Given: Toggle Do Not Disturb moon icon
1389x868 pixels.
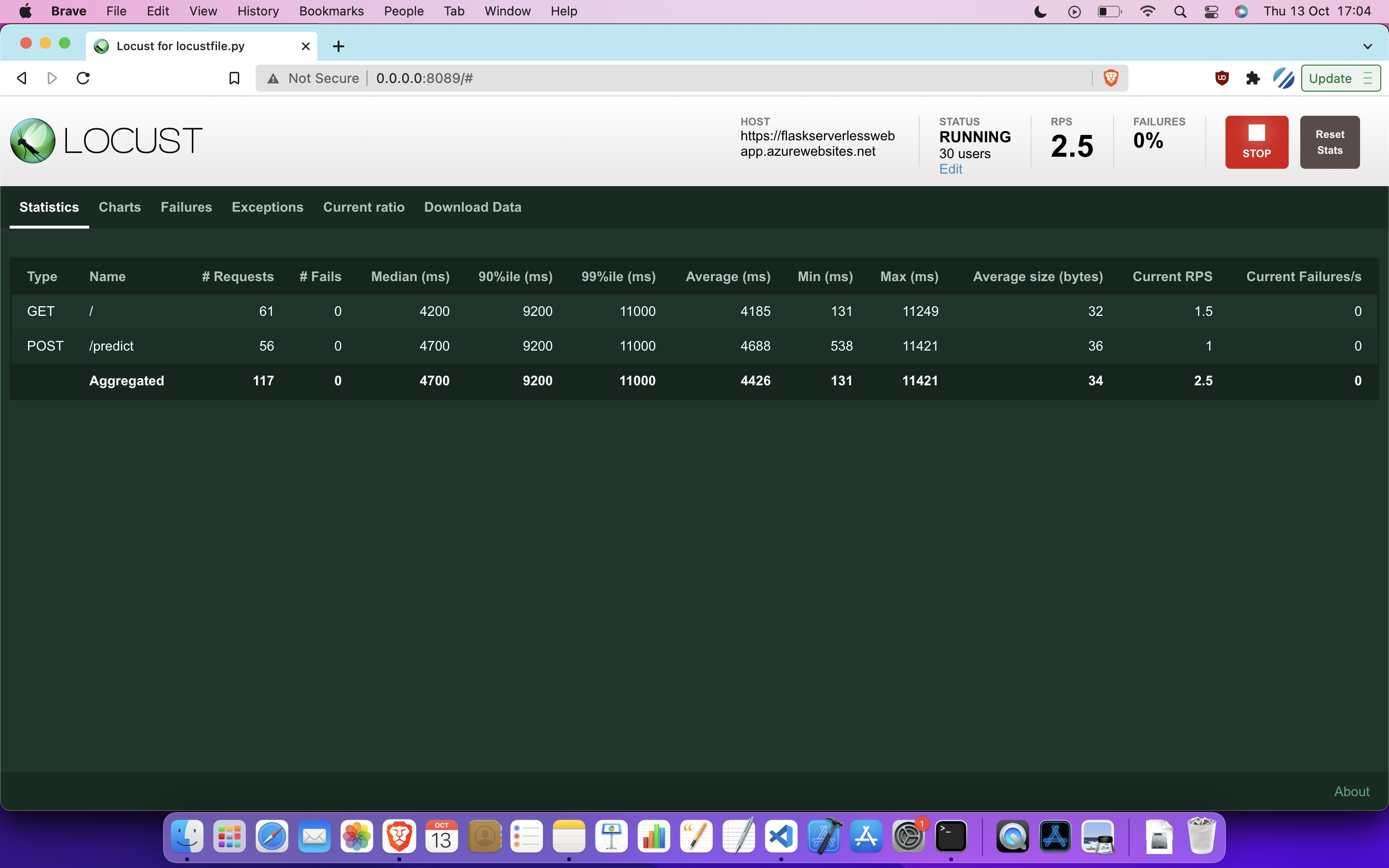Looking at the screenshot, I should tap(1040, 12).
